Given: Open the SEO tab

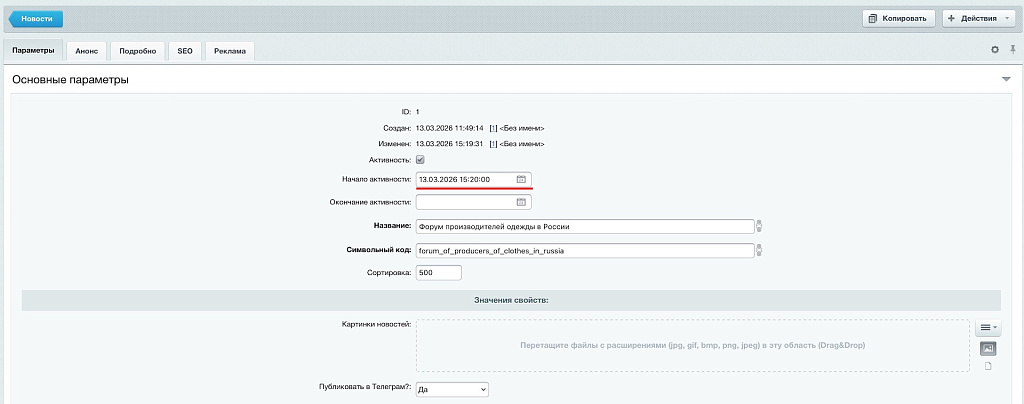Looking at the screenshot, I should pyautogui.click(x=185, y=50).
